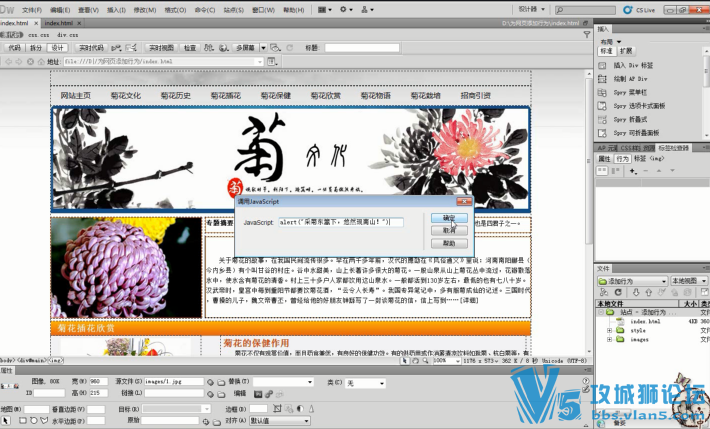
Task: Click the forward arrow in the address bar
Action: pos(19,62)
